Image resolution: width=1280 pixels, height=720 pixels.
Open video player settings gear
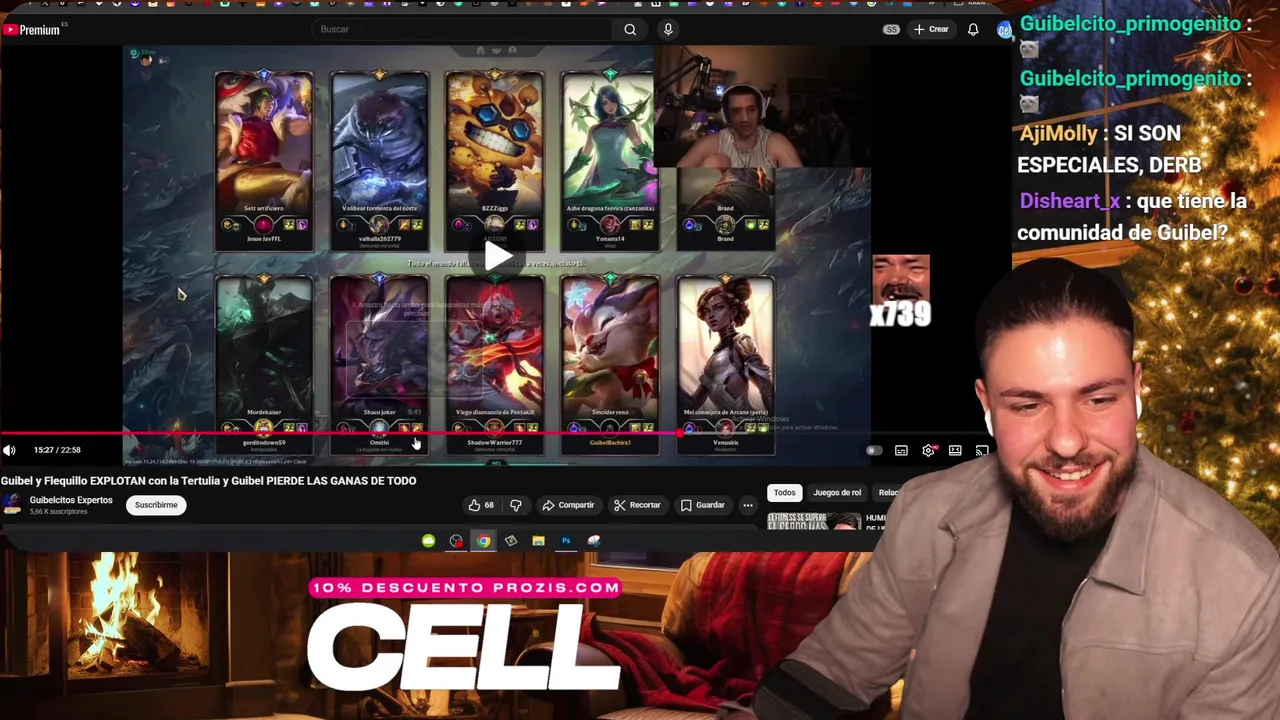click(928, 451)
